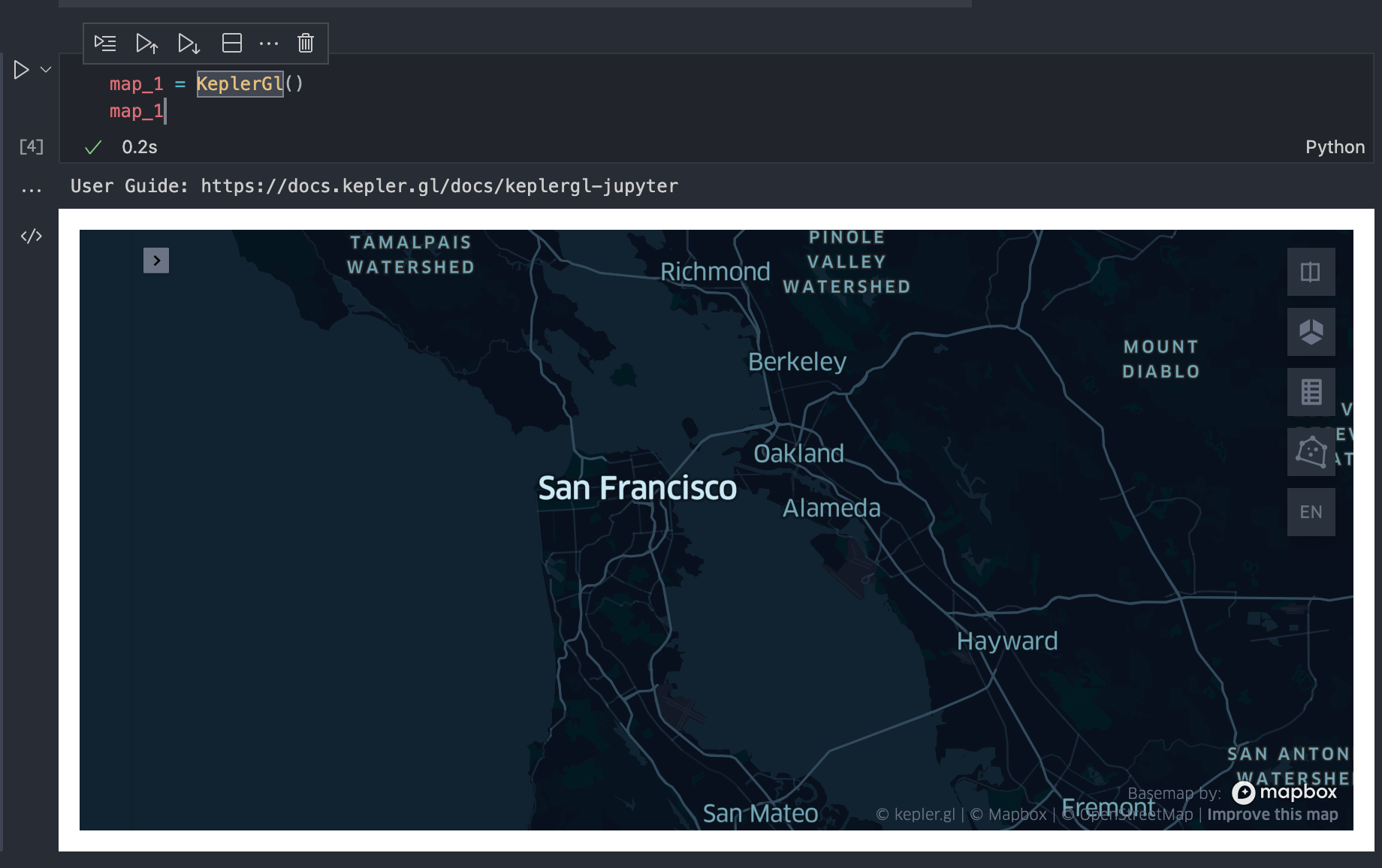Show the kepler.gl map legend
Viewport: 1382px width, 868px height.
pyautogui.click(x=1311, y=391)
